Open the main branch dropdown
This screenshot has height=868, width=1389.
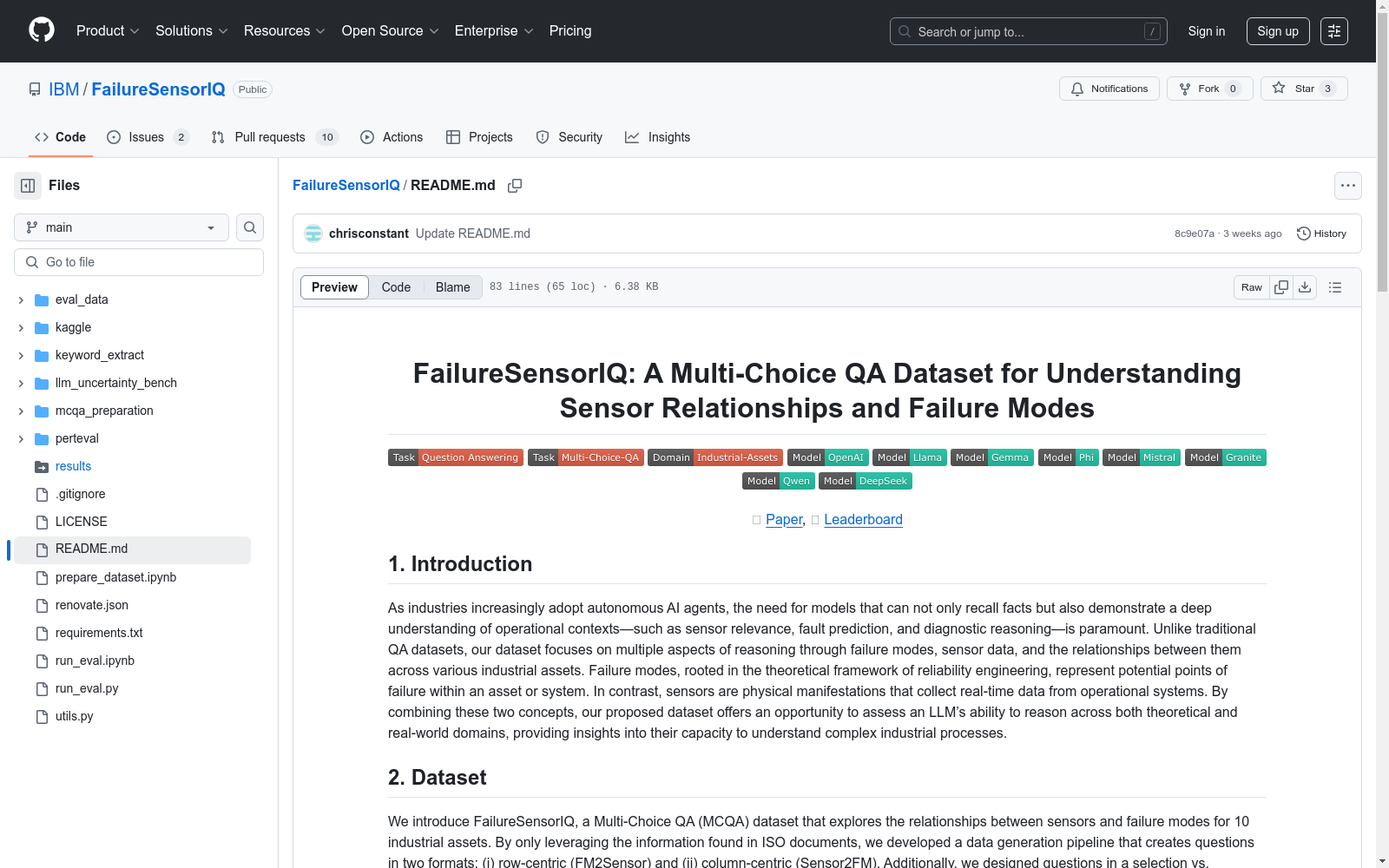(121, 227)
